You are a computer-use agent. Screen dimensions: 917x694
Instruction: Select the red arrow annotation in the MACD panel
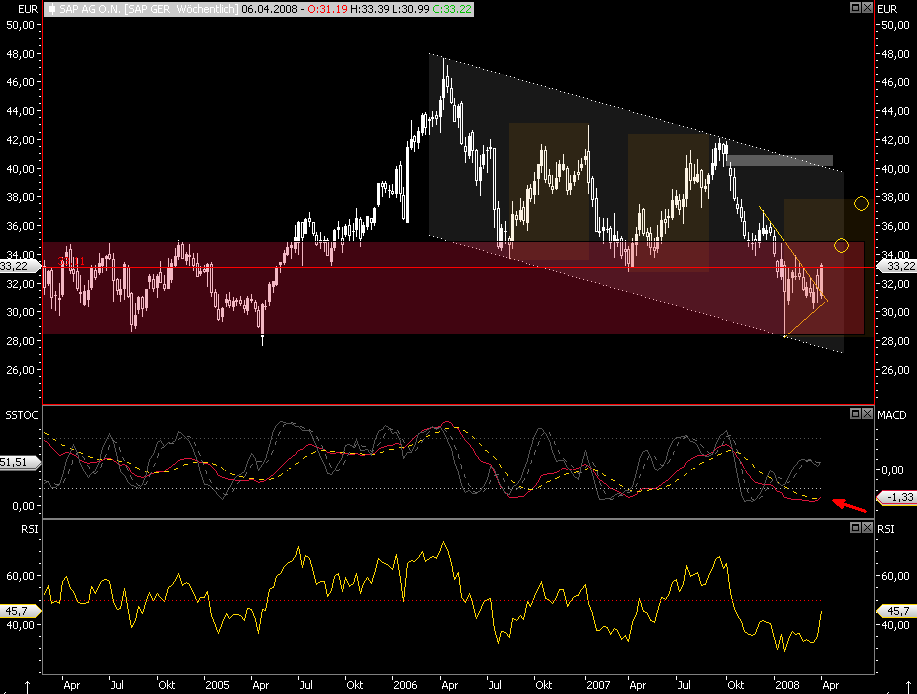pos(845,506)
